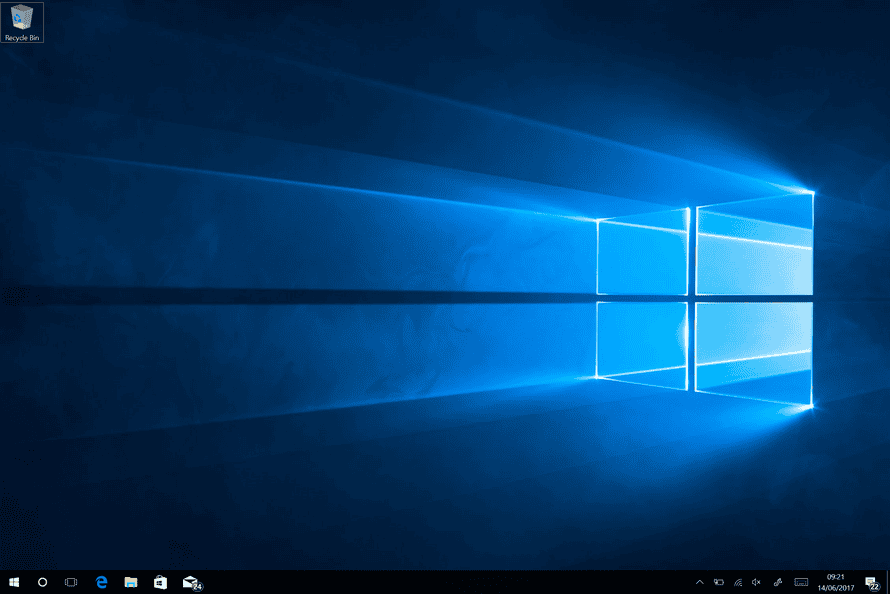
Task: Launch Microsoft Edge from the taskbar
Action: point(101,581)
